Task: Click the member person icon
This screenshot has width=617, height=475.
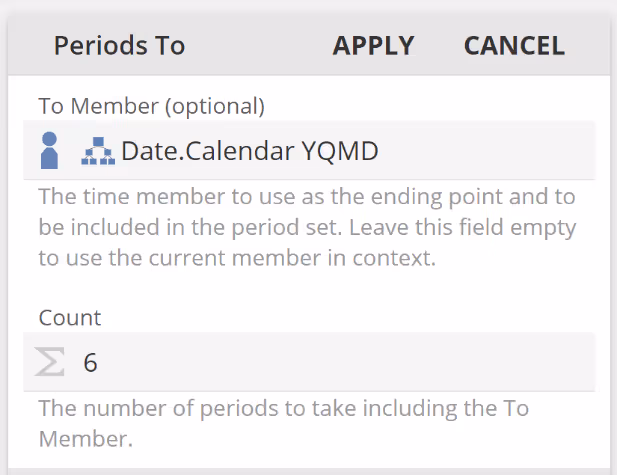Action: (x=49, y=150)
